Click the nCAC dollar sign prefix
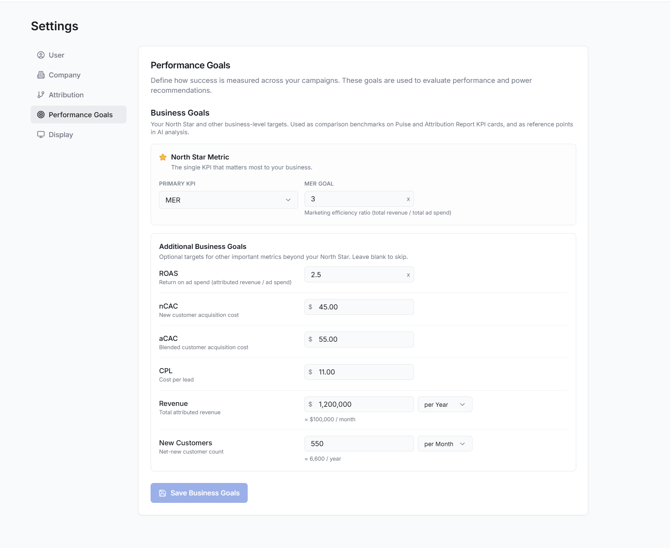 310,307
